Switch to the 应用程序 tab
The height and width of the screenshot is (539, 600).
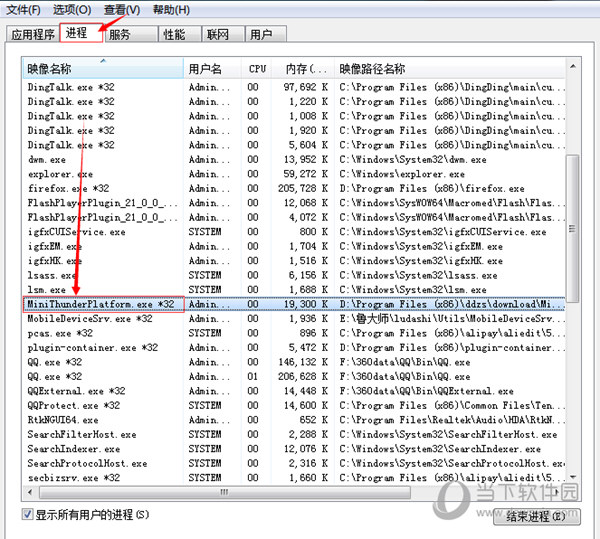click(x=33, y=34)
